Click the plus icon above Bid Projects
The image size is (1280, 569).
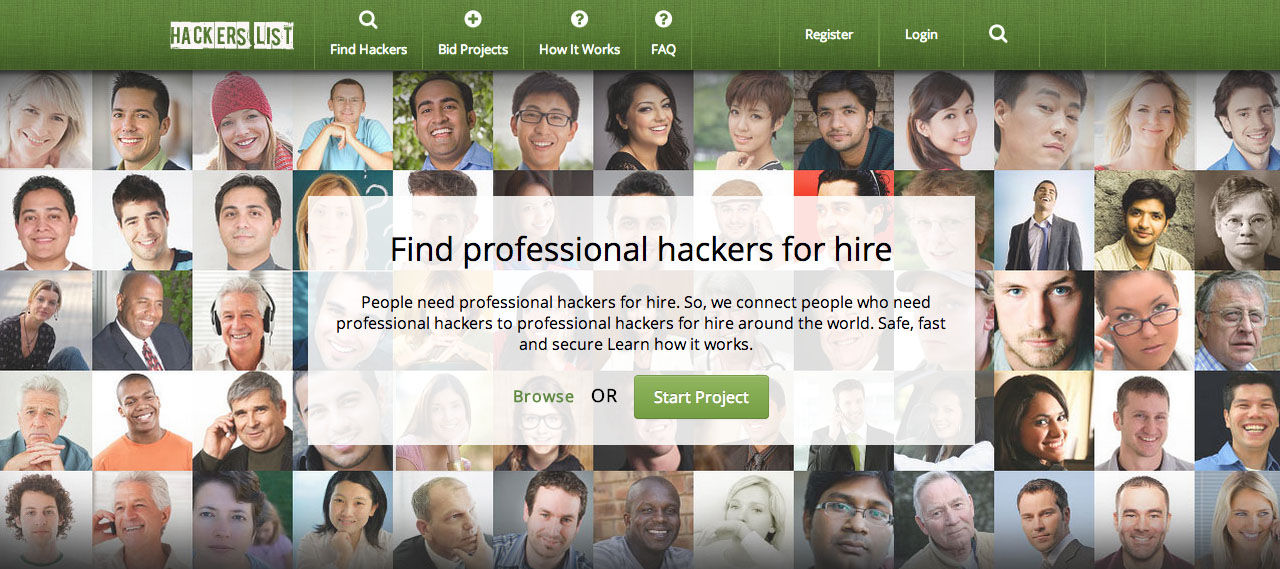point(473,19)
